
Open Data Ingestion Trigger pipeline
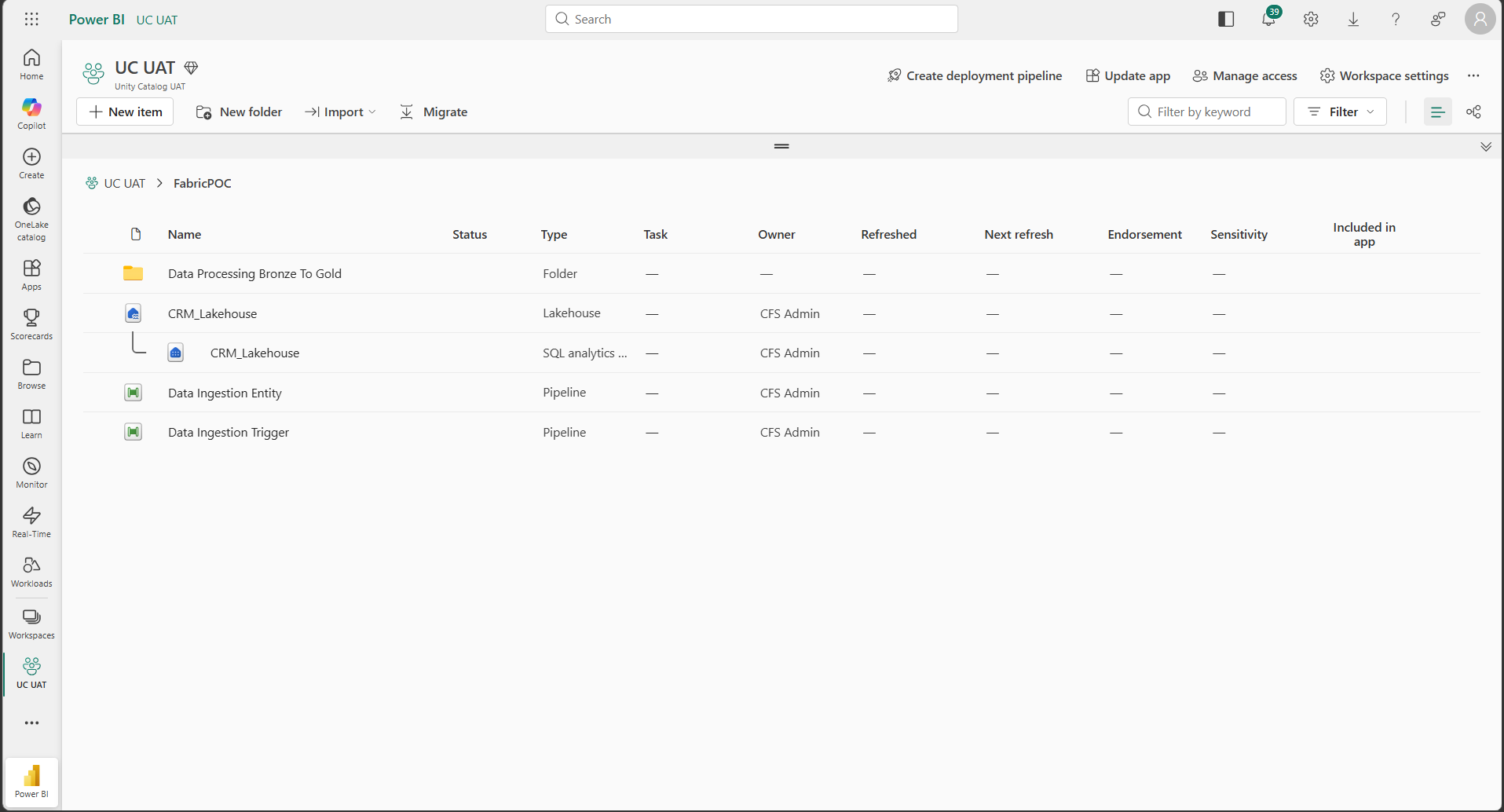[229, 432]
